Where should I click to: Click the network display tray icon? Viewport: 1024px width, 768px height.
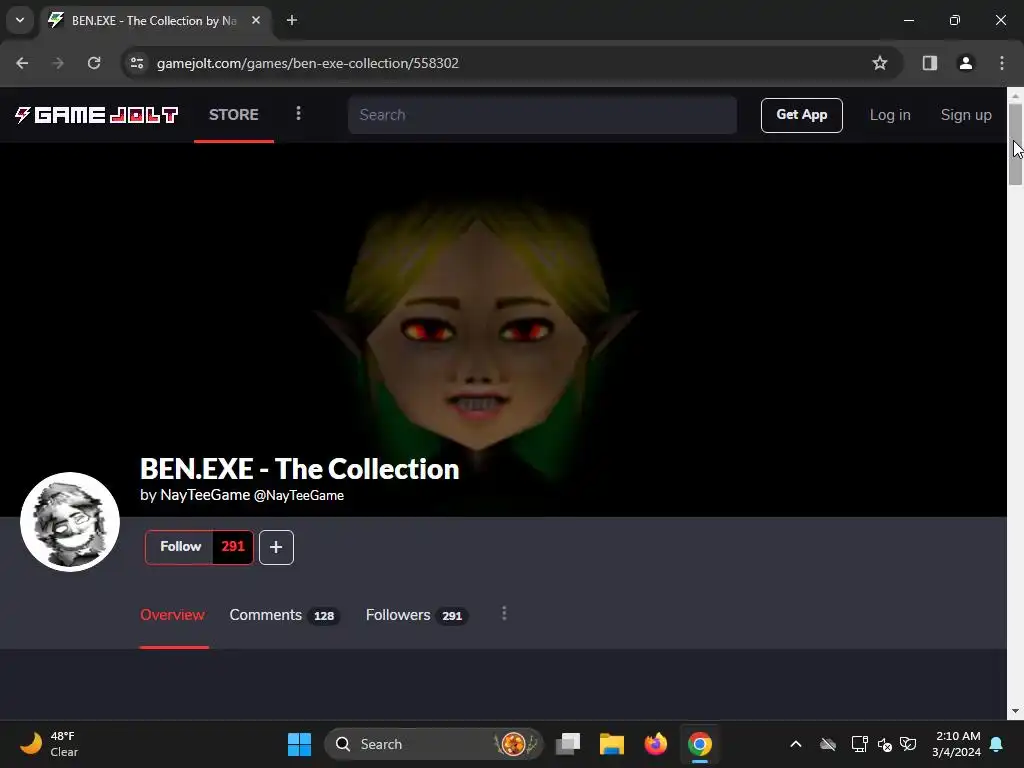pos(859,744)
